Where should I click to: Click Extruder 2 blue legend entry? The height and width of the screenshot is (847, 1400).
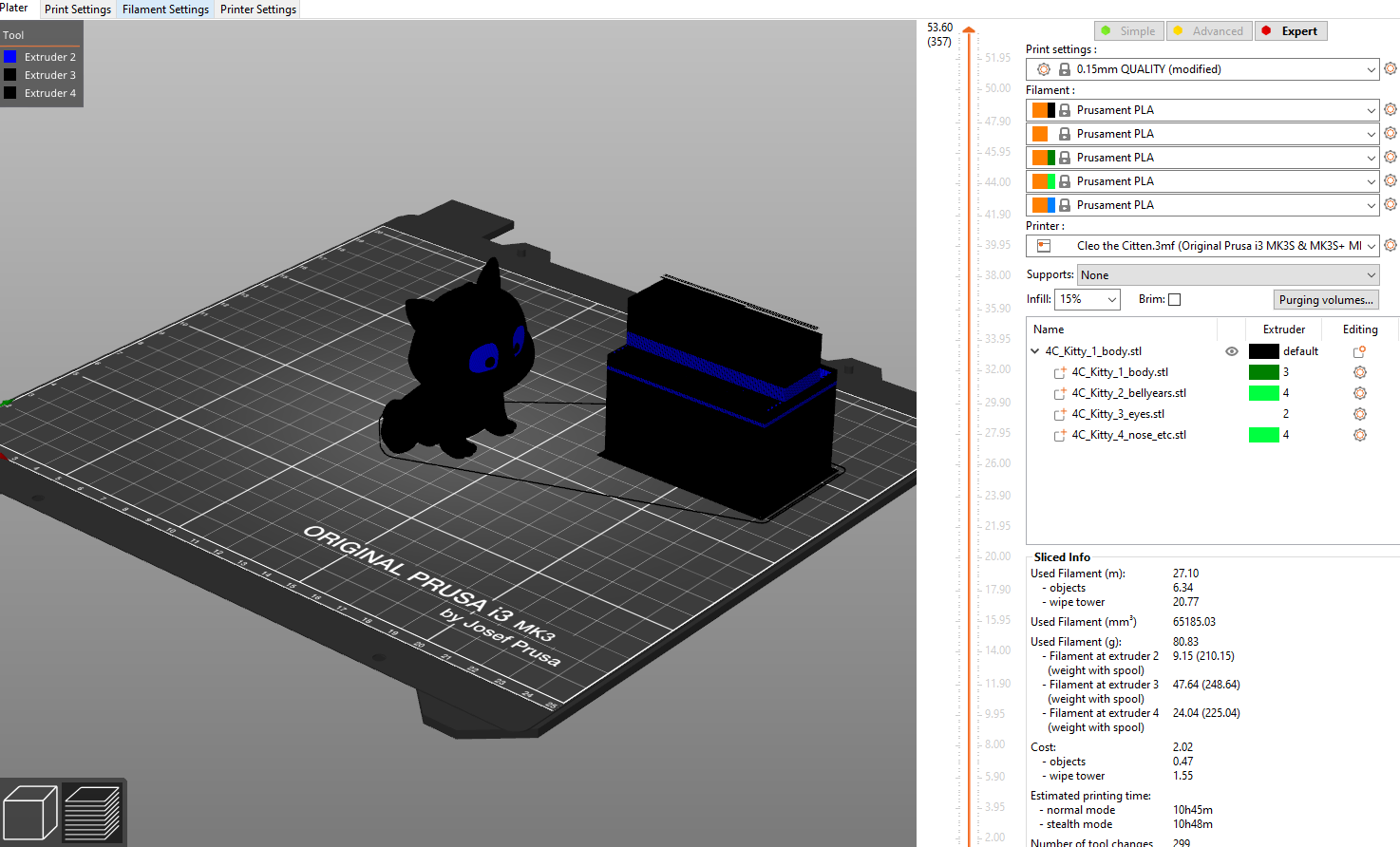click(41, 57)
